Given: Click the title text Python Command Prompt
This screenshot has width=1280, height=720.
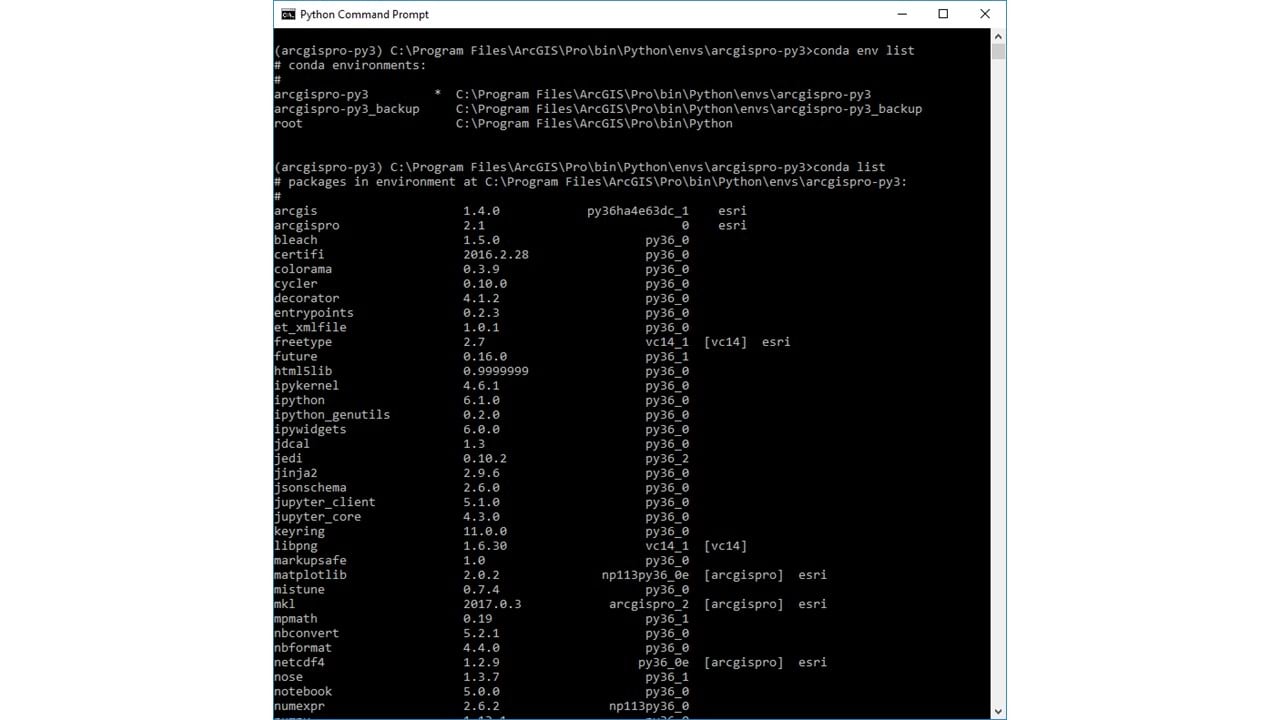Looking at the screenshot, I should pyautogui.click(x=364, y=14).
